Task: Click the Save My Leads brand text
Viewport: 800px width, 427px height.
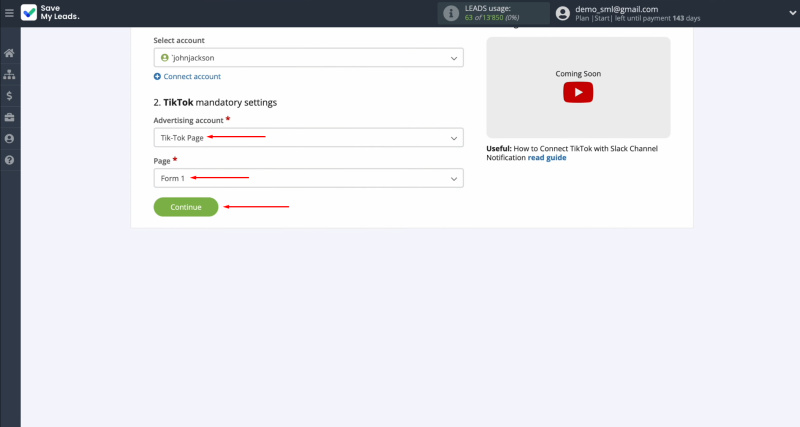Action: coord(60,13)
